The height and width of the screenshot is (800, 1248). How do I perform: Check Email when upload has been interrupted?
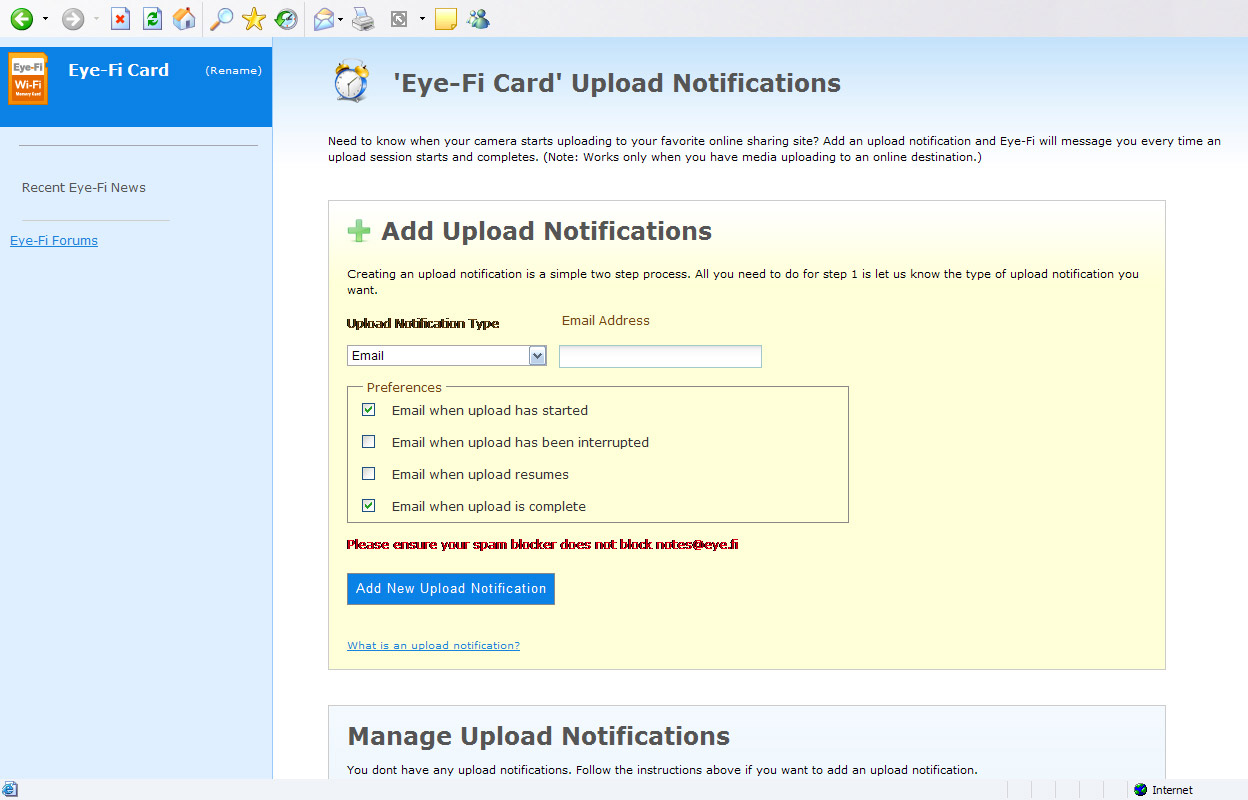[369, 442]
